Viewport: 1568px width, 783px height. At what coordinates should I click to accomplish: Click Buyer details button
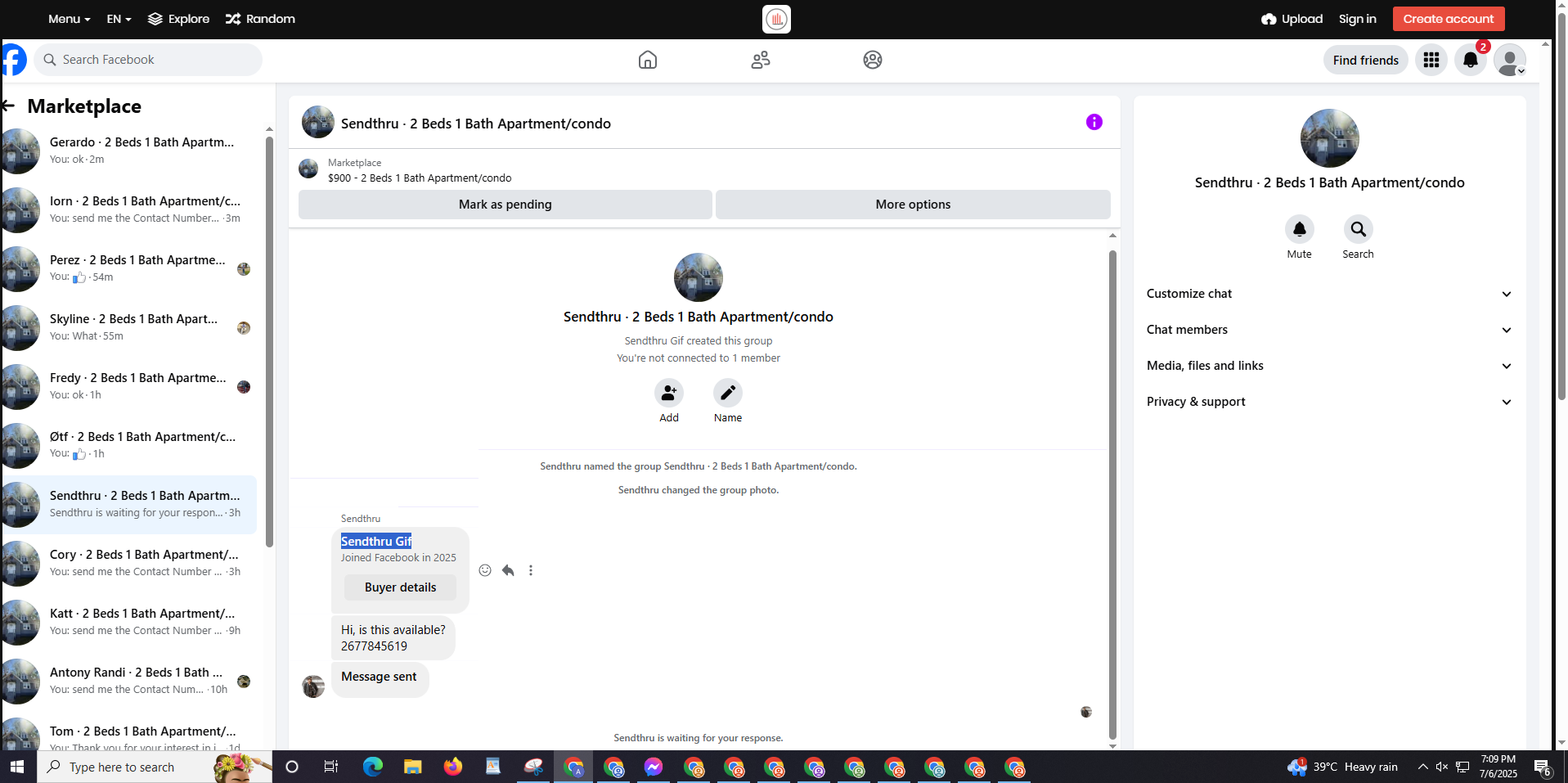pyautogui.click(x=401, y=587)
